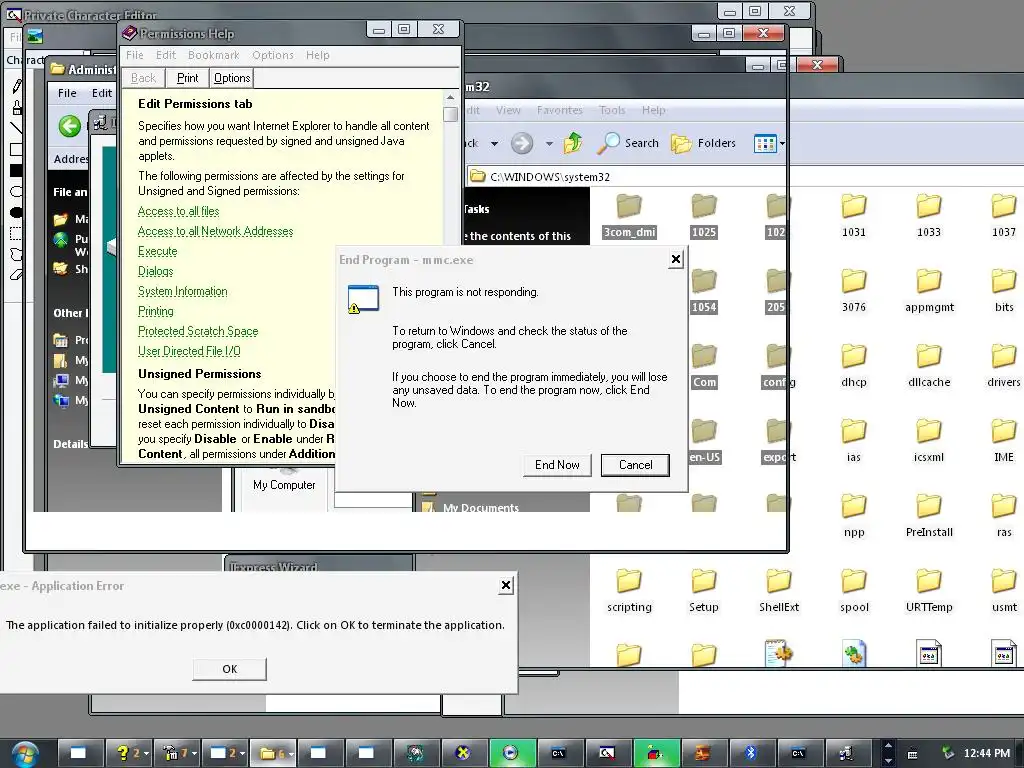Open the Access to all Network Addresses link

pos(216,231)
